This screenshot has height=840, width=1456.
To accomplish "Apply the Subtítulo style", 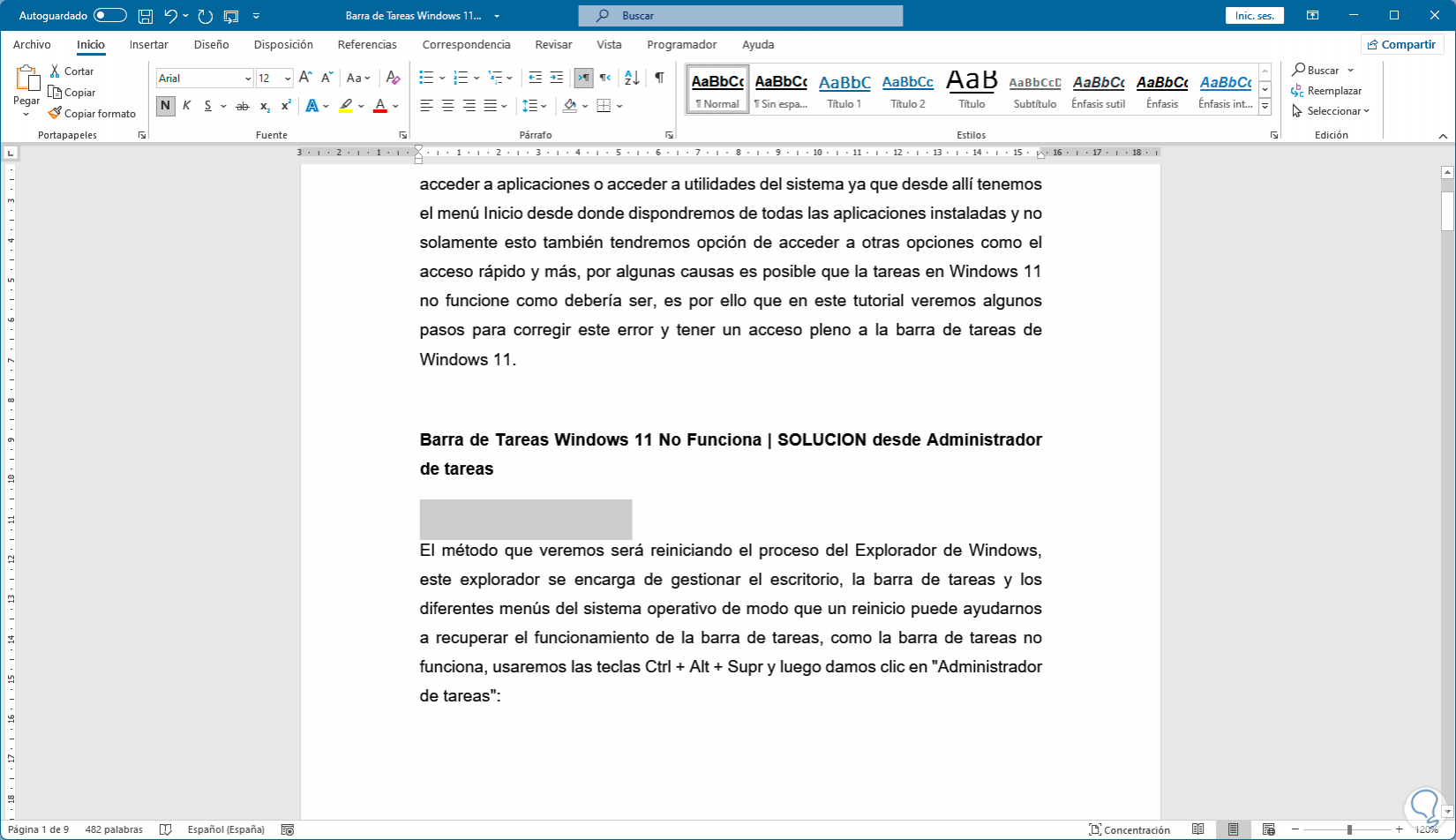I will pyautogui.click(x=1035, y=90).
